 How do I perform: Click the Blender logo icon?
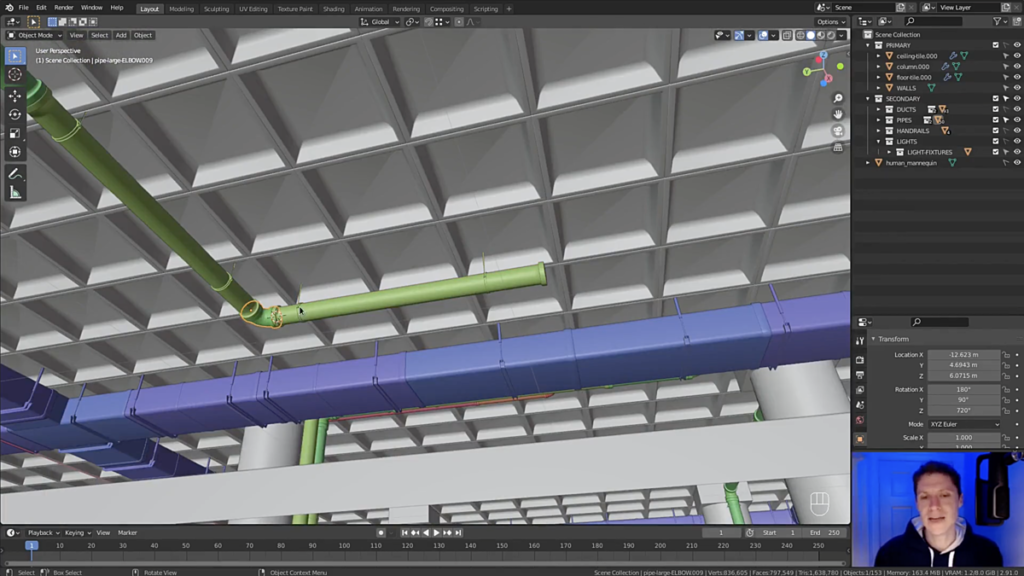click(8, 8)
